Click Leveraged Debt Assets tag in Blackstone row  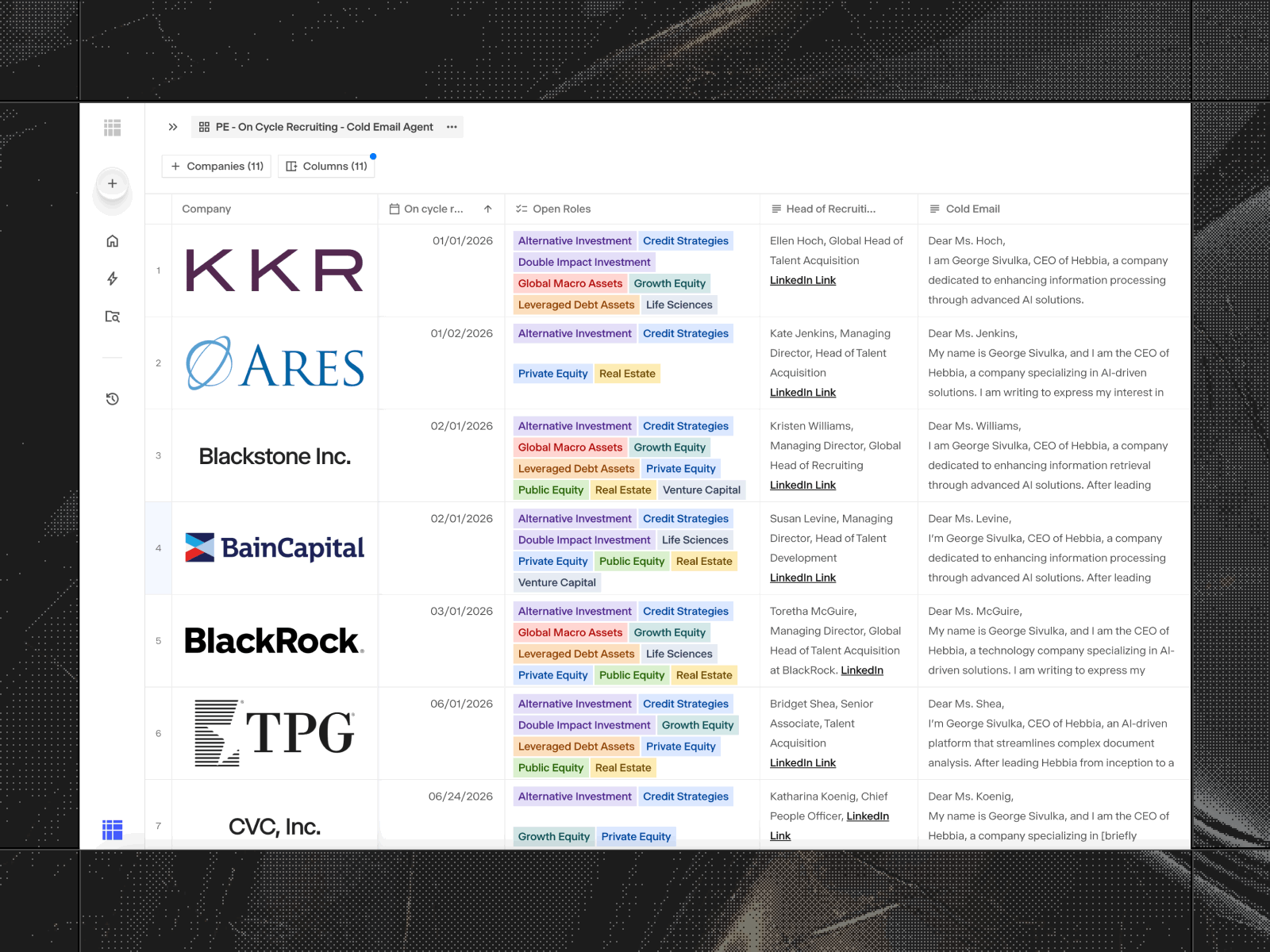[576, 469]
